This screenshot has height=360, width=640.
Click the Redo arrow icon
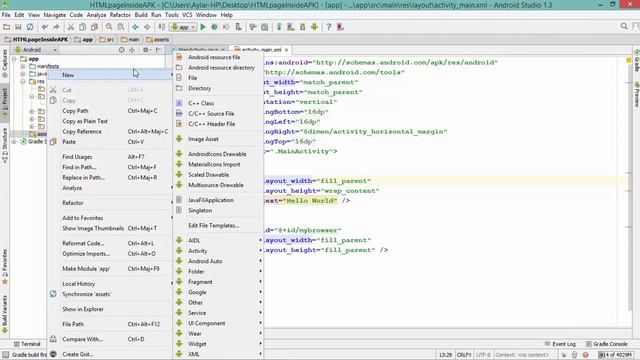56,27
